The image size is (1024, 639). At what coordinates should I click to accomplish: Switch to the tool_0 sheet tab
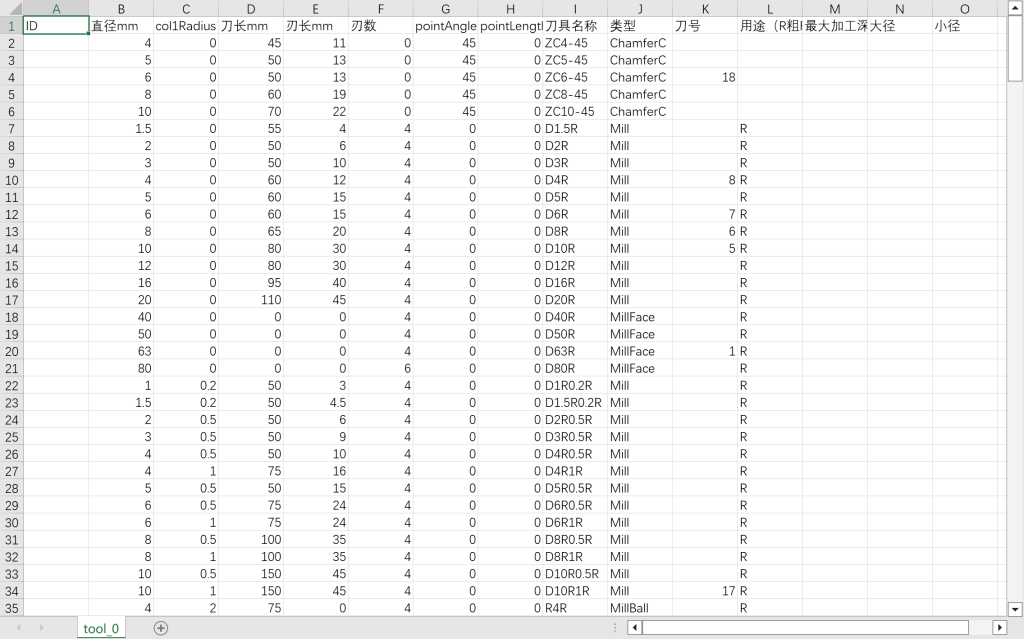101,627
